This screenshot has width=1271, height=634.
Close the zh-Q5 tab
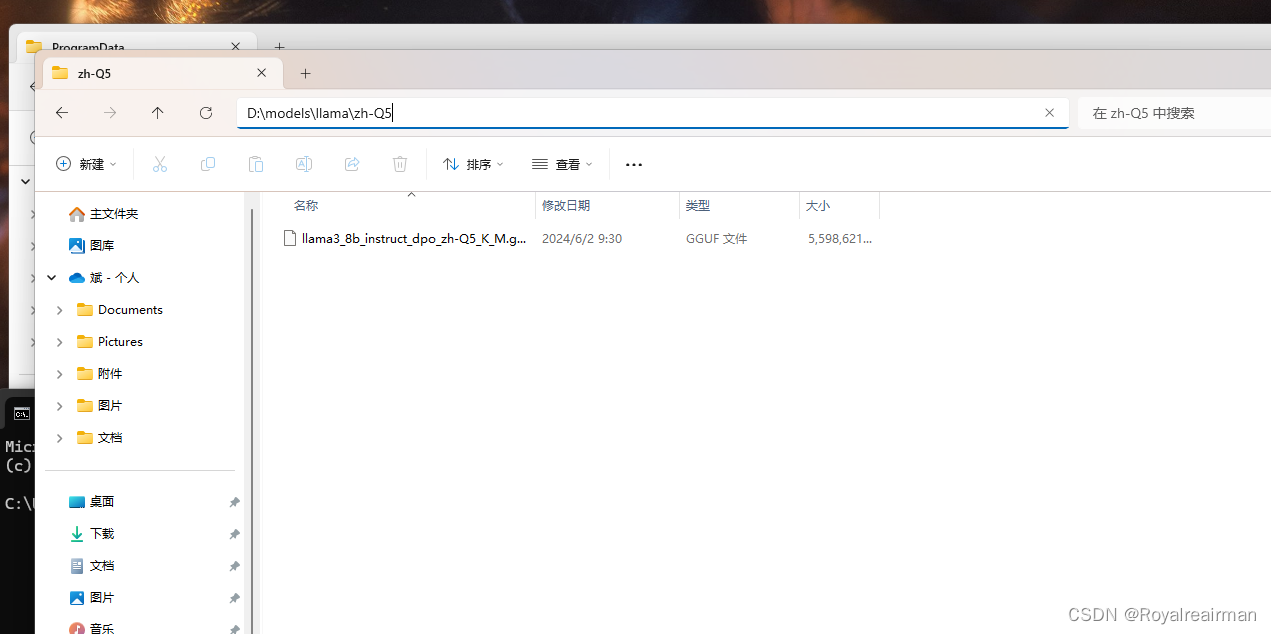[262, 73]
